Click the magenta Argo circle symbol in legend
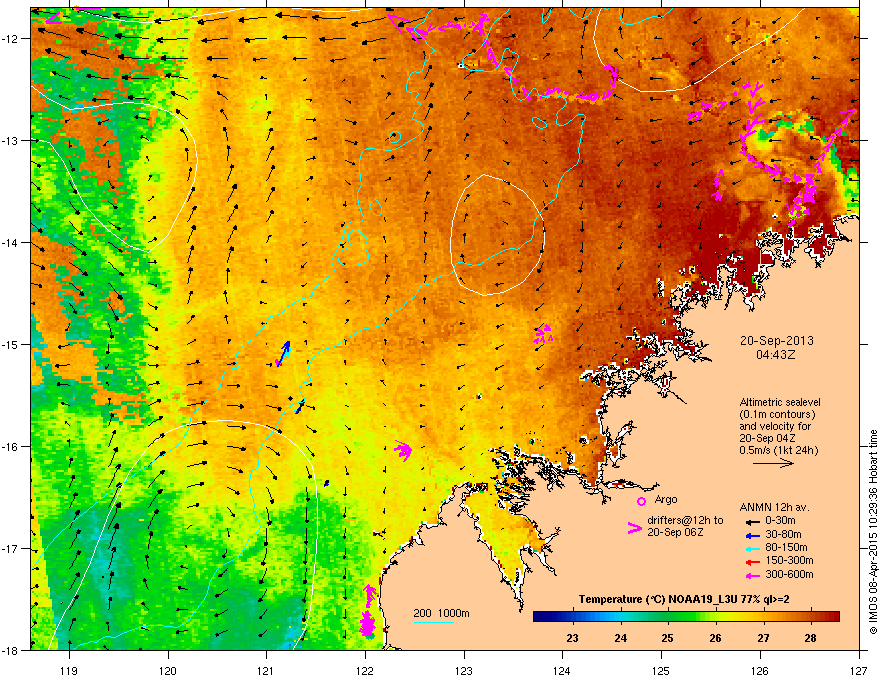This screenshot has height=680, width=880. click(x=641, y=501)
